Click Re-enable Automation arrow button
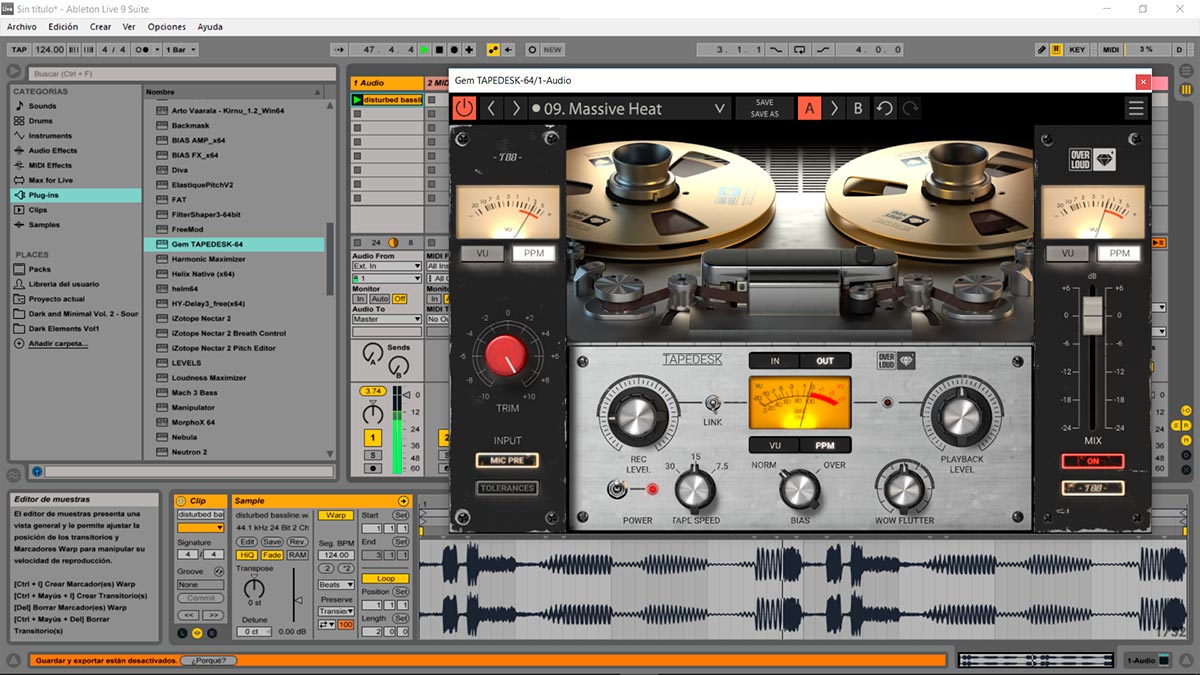The image size is (1200, 675). tap(508, 49)
